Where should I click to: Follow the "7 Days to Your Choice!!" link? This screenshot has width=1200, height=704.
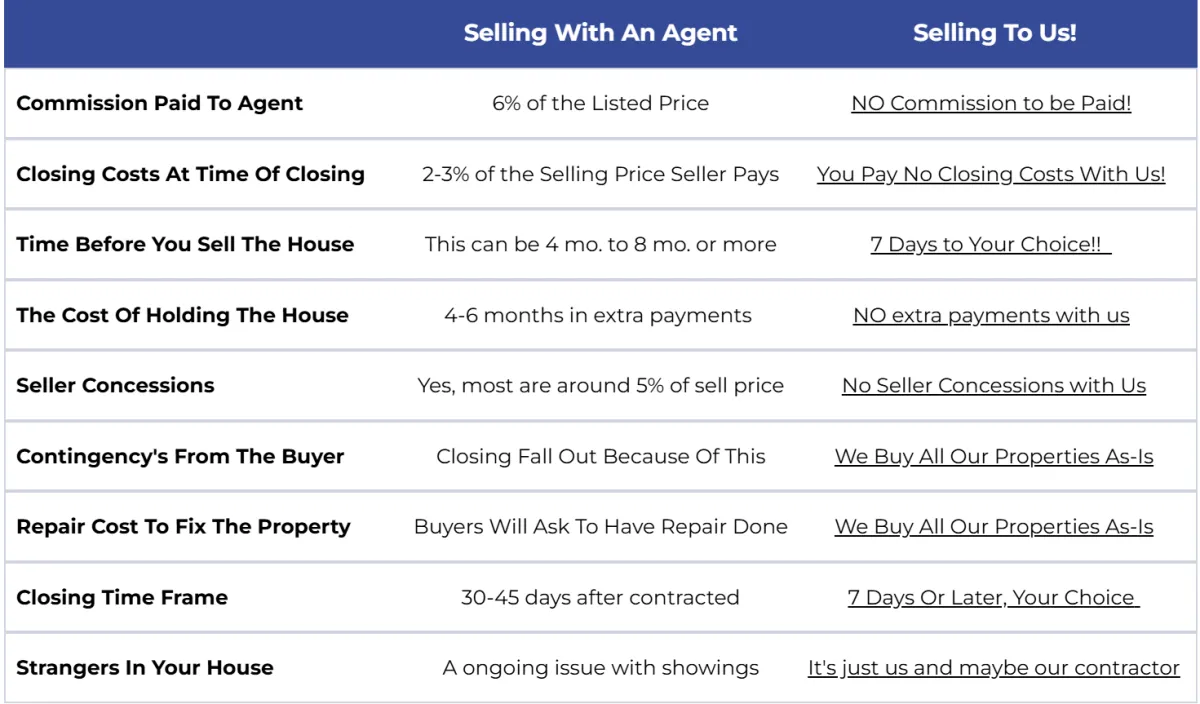[x=990, y=244]
